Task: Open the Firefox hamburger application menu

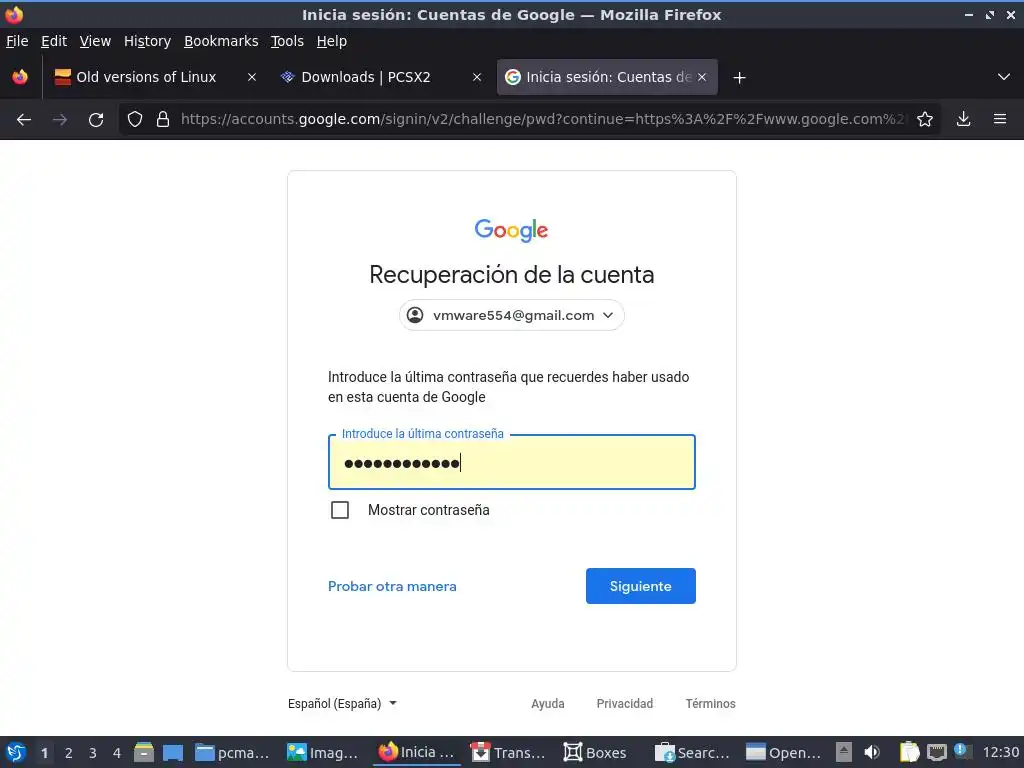Action: 1000,120
